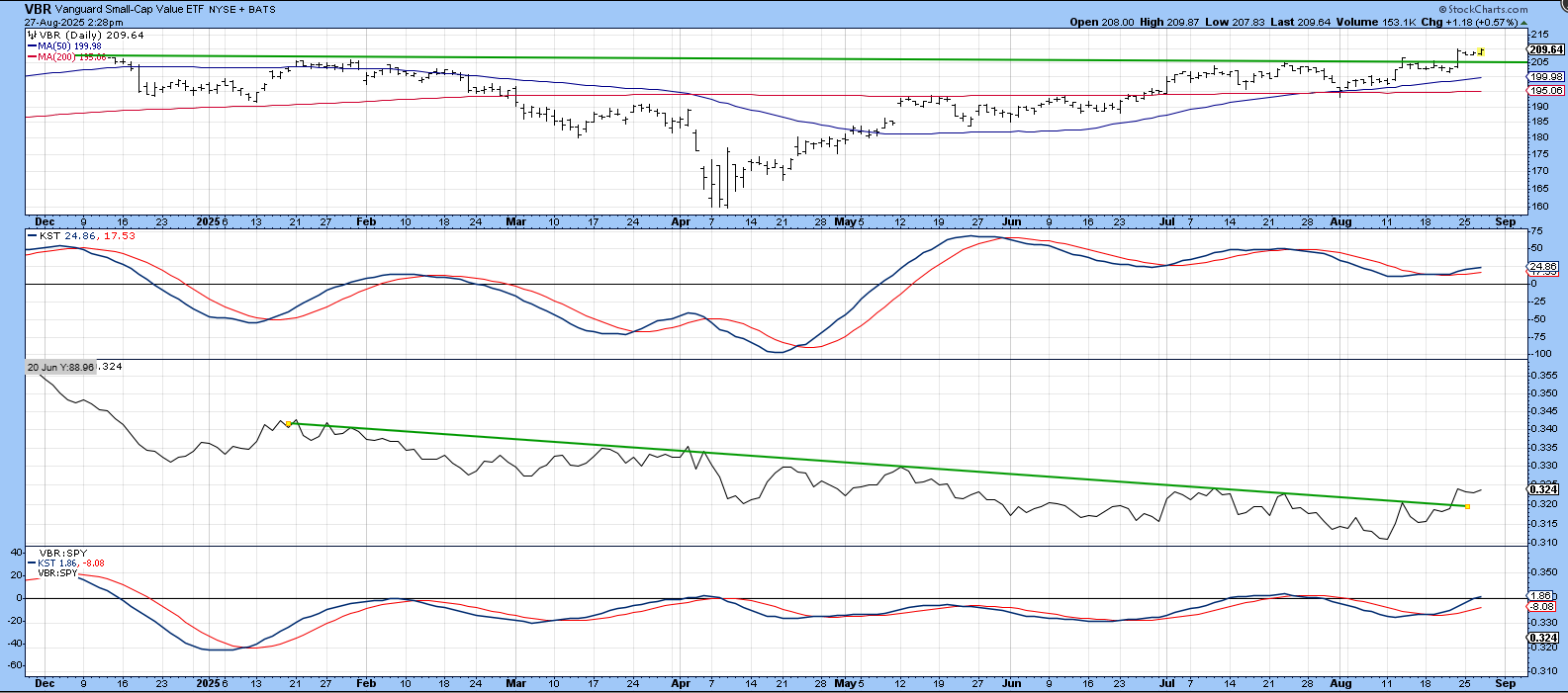
Task: Click the Apr label on the top date axis
Action: tap(680, 222)
